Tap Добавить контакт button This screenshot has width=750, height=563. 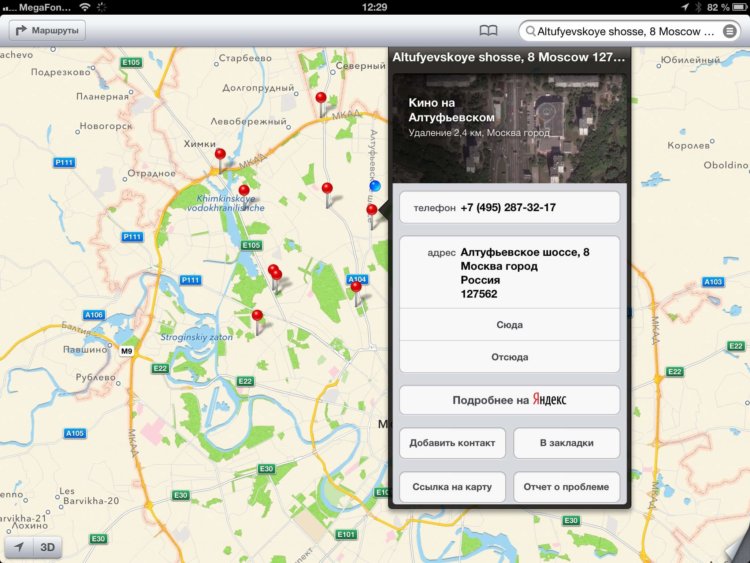pos(452,443)
